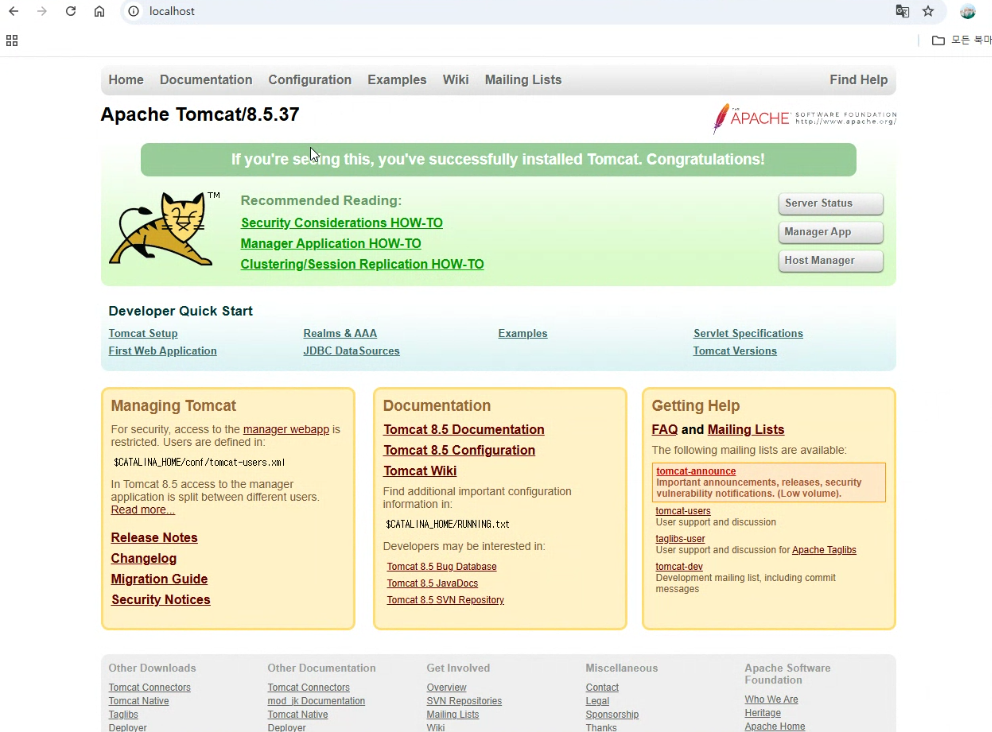Open the Tomcat Setup link
Image resolution: width=992 pixels, height=732 pixels.
pyautogui.click(x=143, y=333)
